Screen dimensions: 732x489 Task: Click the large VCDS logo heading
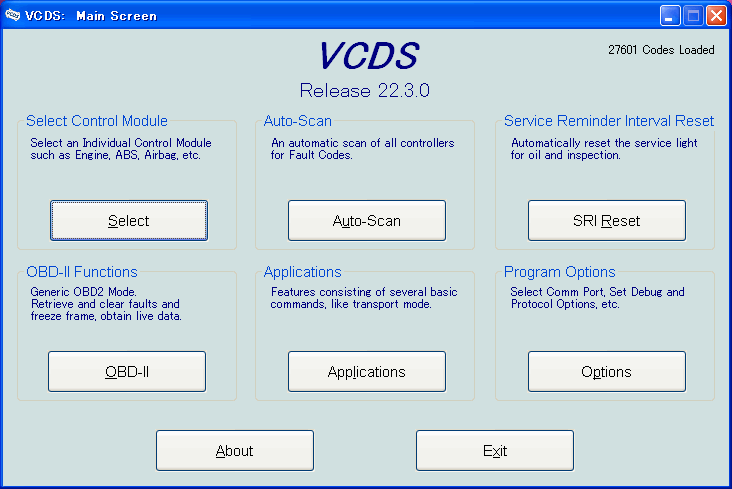[369, 56]
